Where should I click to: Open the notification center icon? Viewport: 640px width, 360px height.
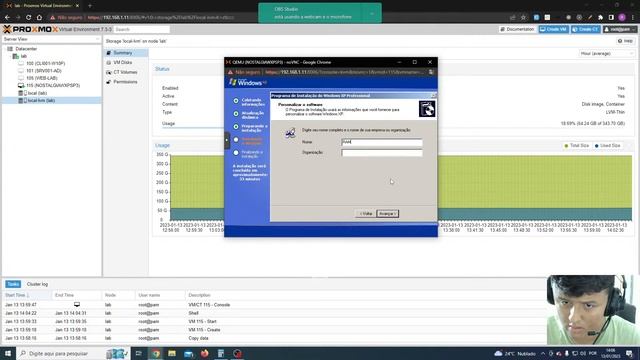point(630,353)
